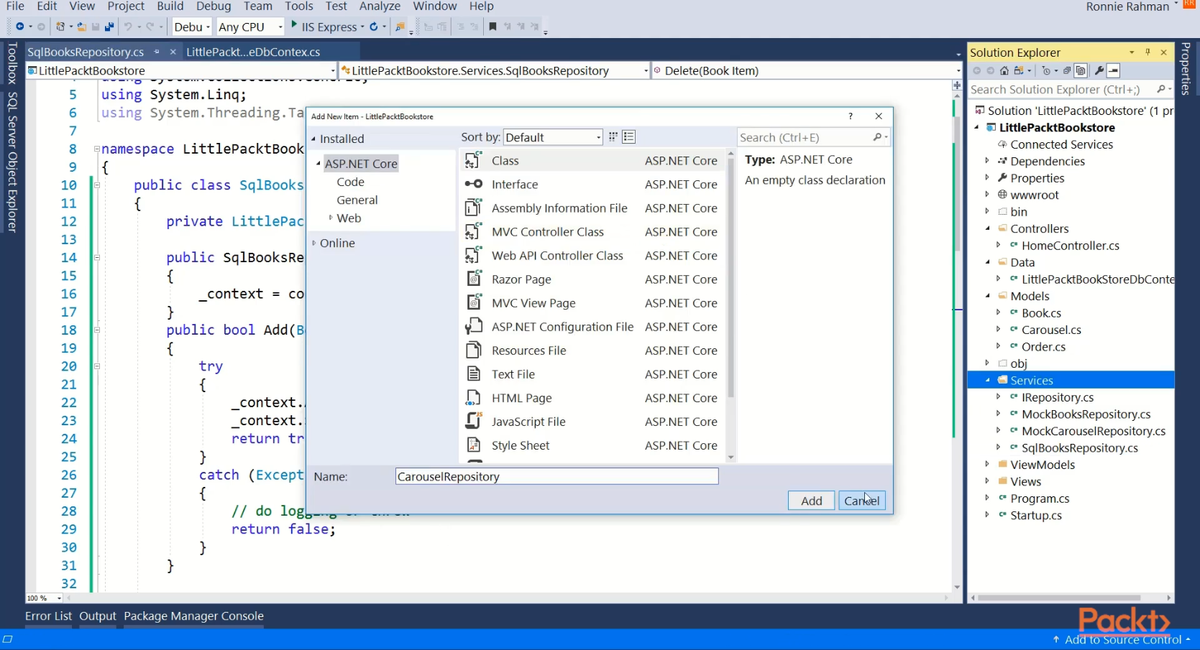Expand the Online templates node
Screen dimensions: 1200x650
[313, 243]
